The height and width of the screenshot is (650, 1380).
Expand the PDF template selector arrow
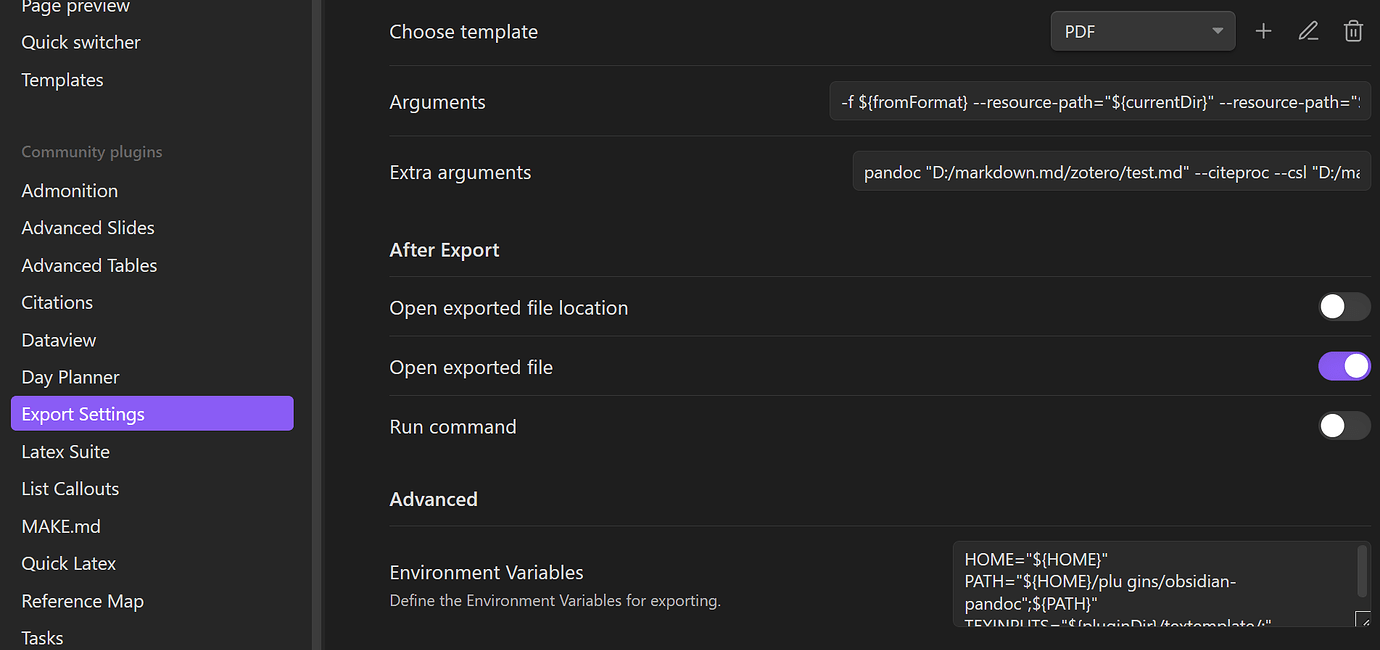click(1217, 31)
